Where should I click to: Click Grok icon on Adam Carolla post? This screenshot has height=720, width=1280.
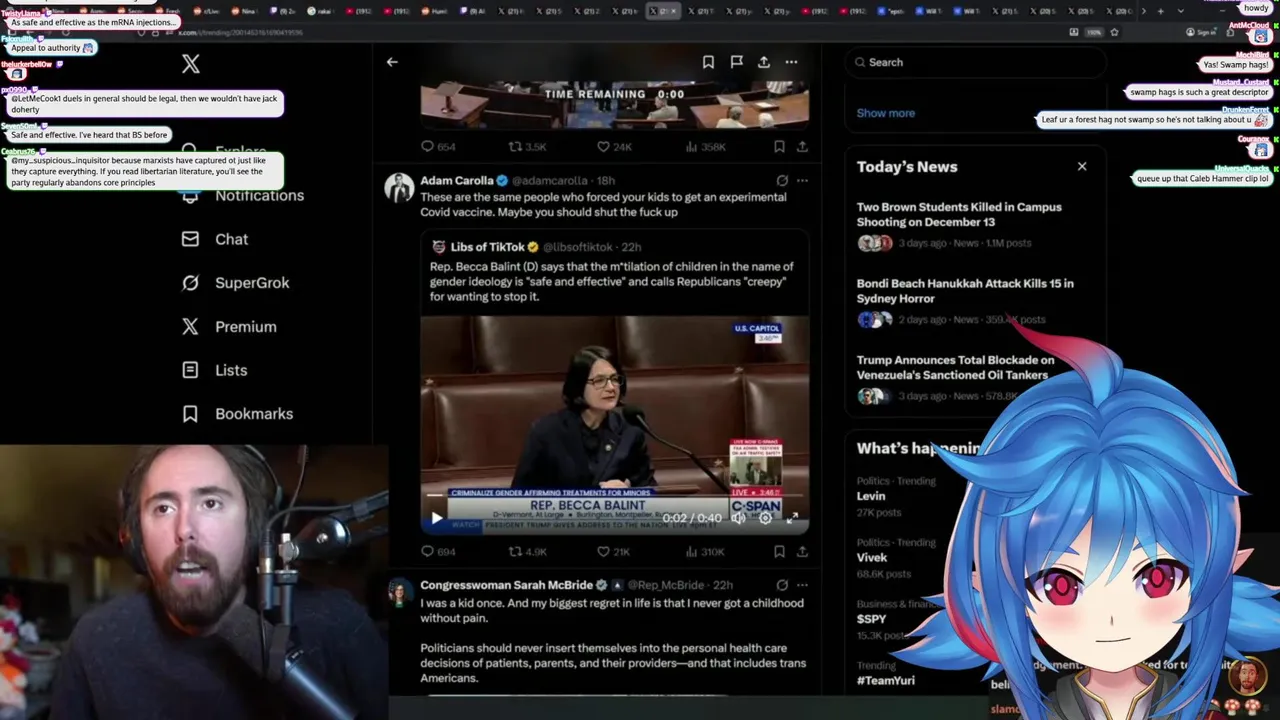coord(782,181)
